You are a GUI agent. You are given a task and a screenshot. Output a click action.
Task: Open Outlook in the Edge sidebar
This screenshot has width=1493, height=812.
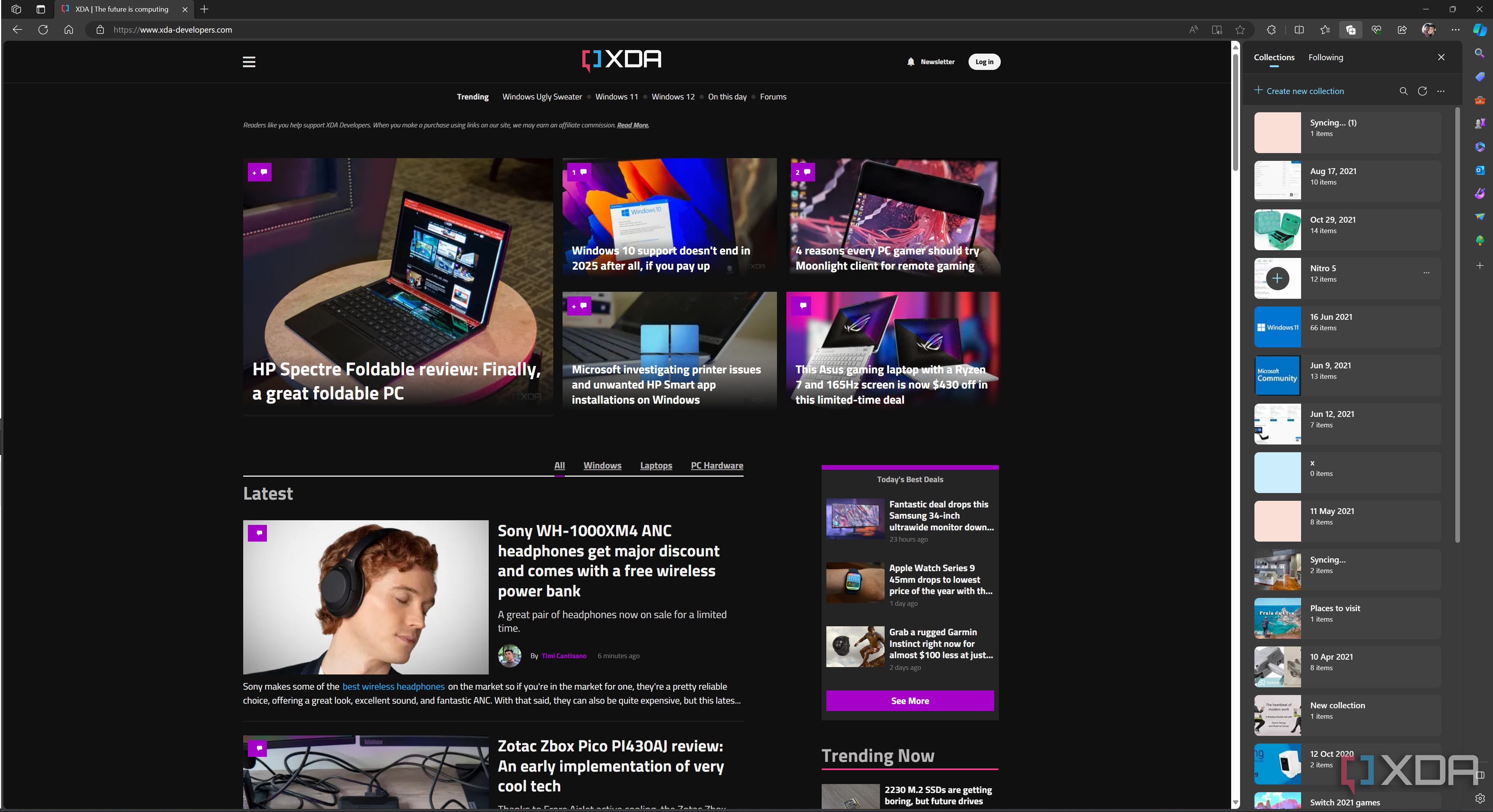(1480, 170)
